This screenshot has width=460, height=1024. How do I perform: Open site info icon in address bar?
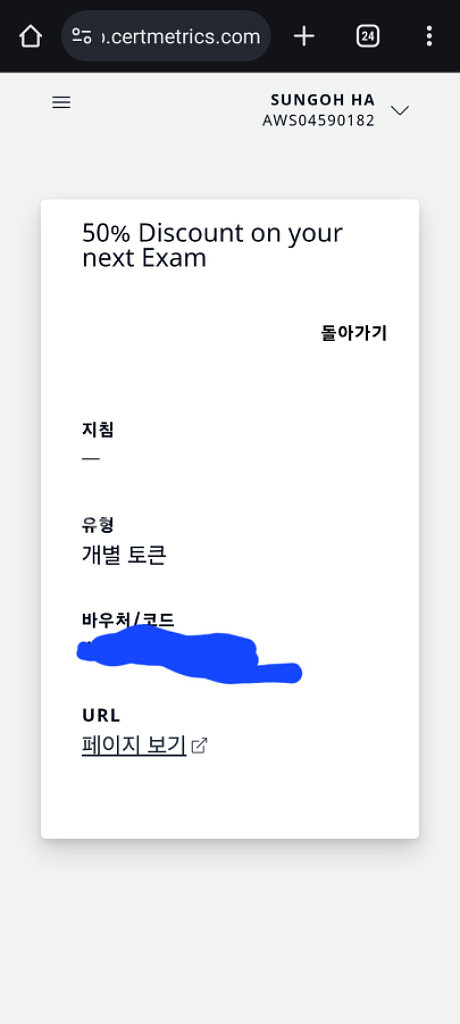(x=82, y=36)
